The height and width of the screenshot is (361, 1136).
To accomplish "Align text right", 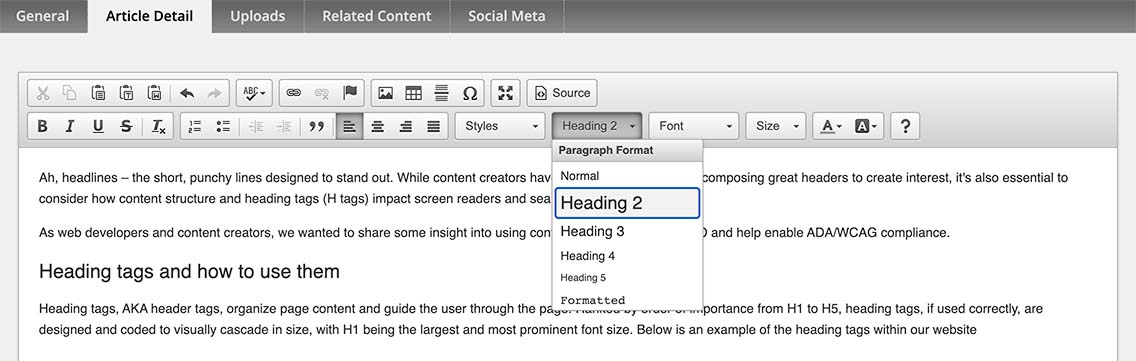I will [x=406, y=126].
